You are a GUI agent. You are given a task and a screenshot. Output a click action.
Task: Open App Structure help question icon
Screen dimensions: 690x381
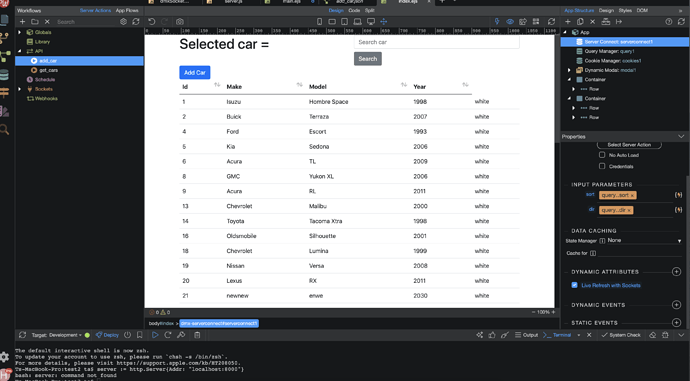point(669,22)
